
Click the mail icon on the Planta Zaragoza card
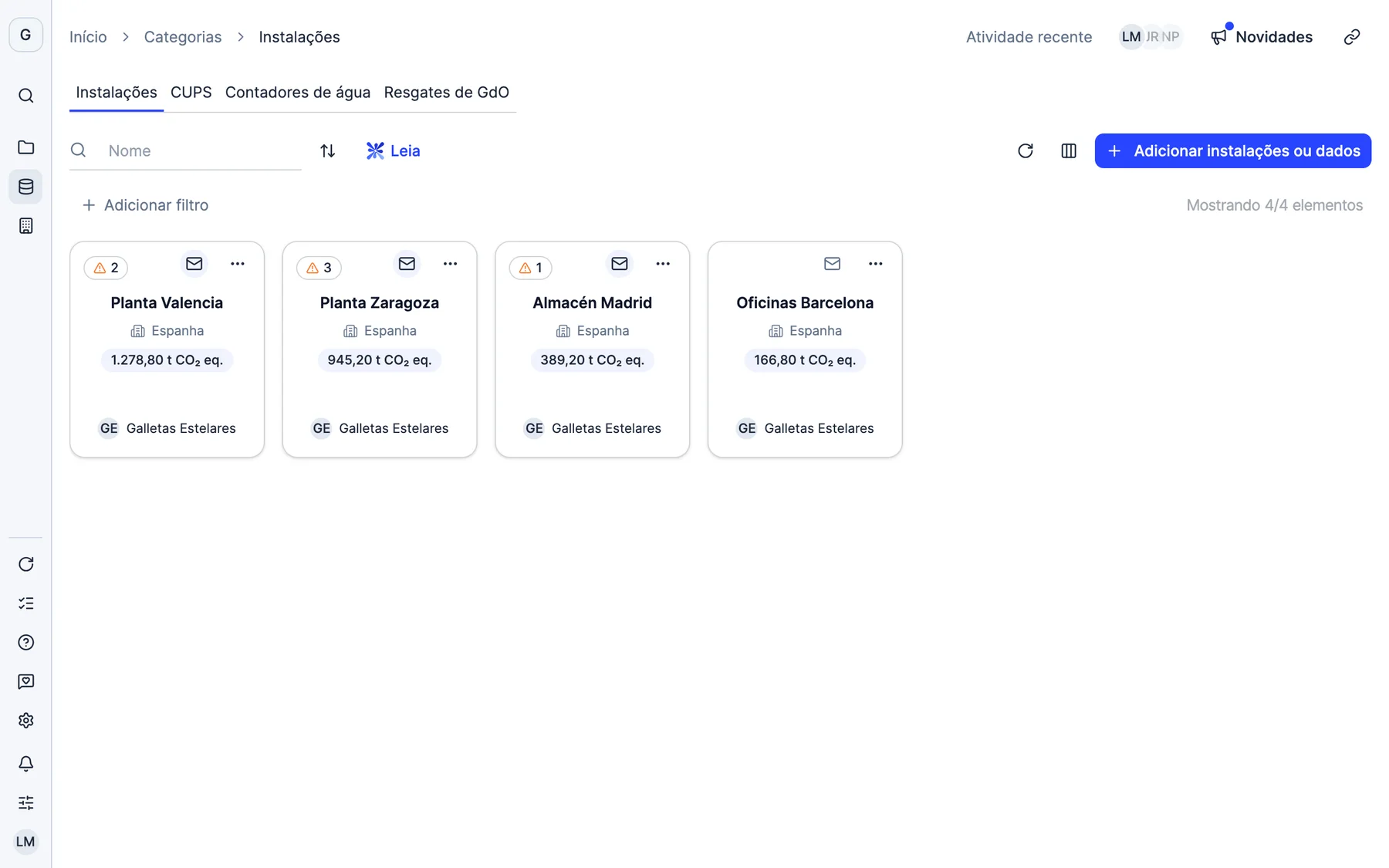(x=407, y=264)
